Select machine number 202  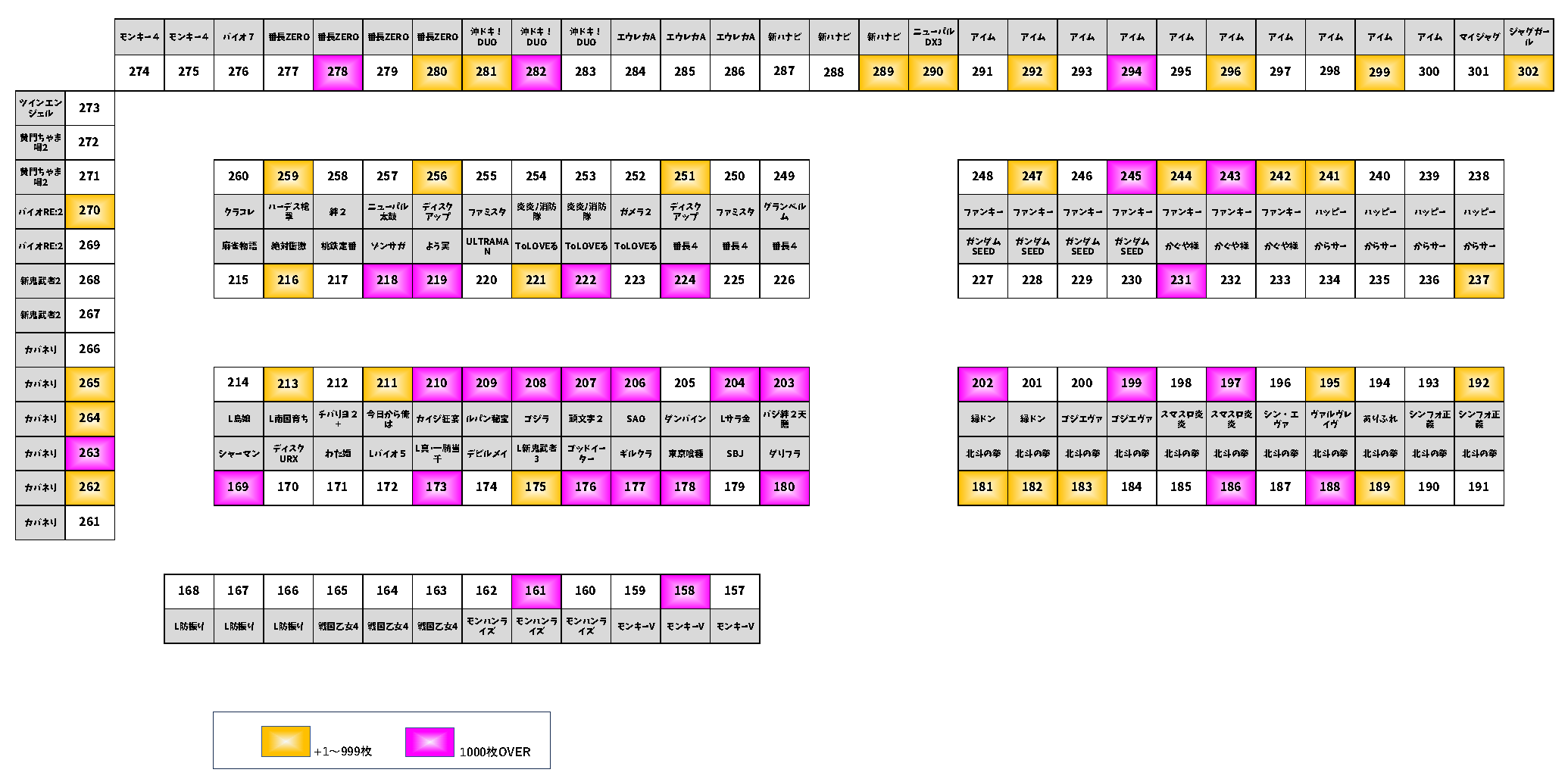(x=982, y=383)
